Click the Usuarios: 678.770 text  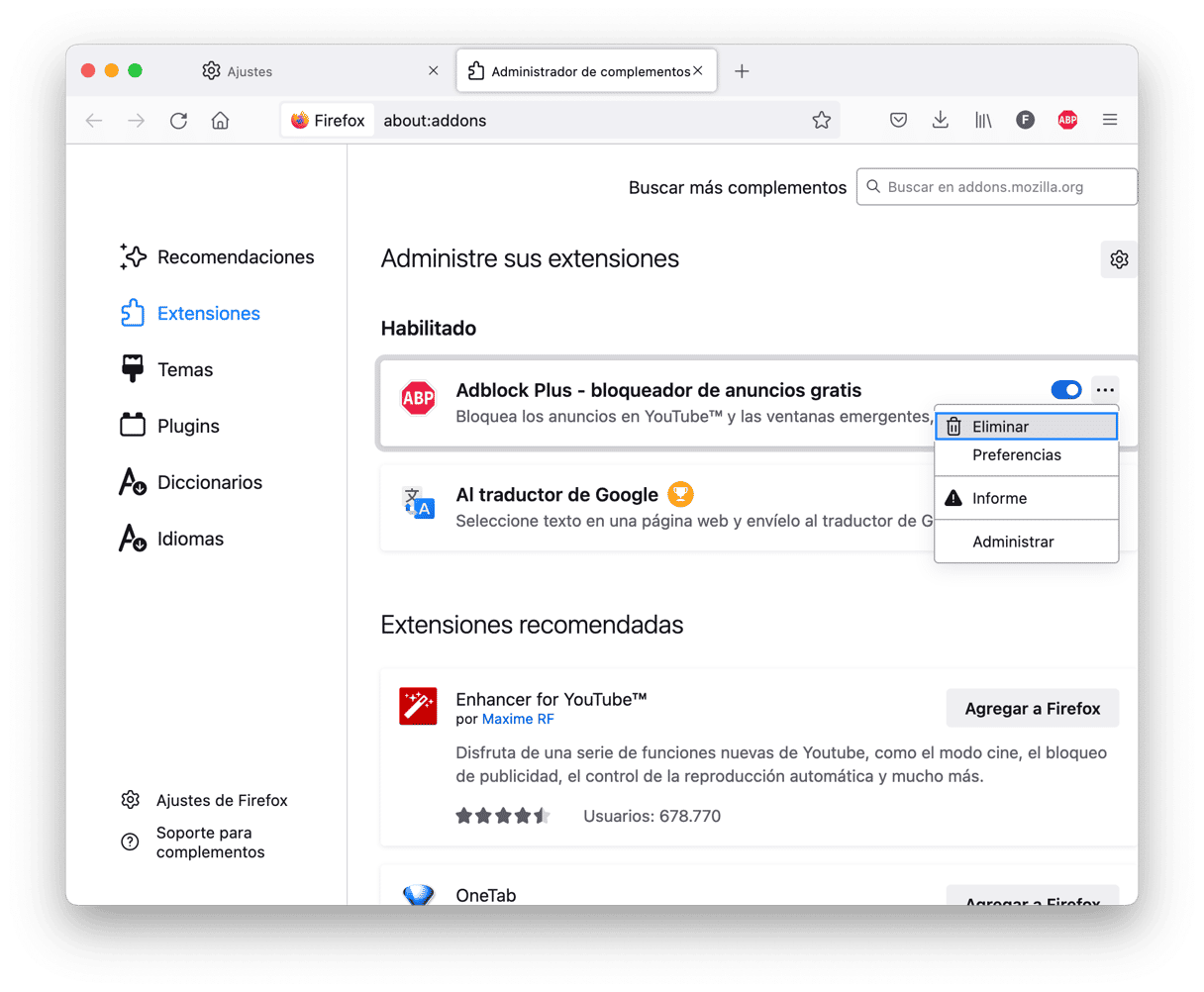(652, 817)
